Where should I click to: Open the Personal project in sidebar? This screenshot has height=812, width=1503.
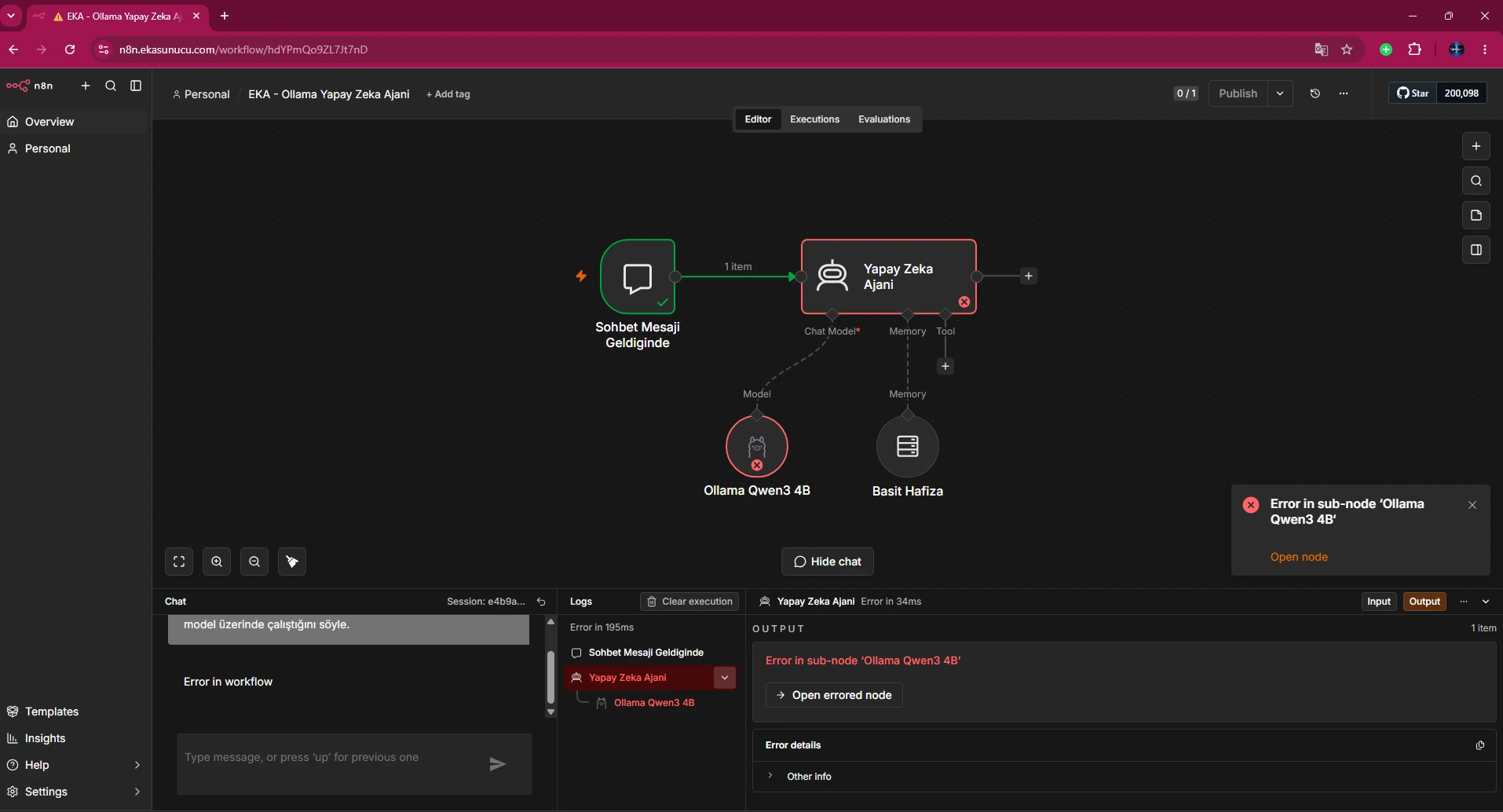(x=74, y=148)
